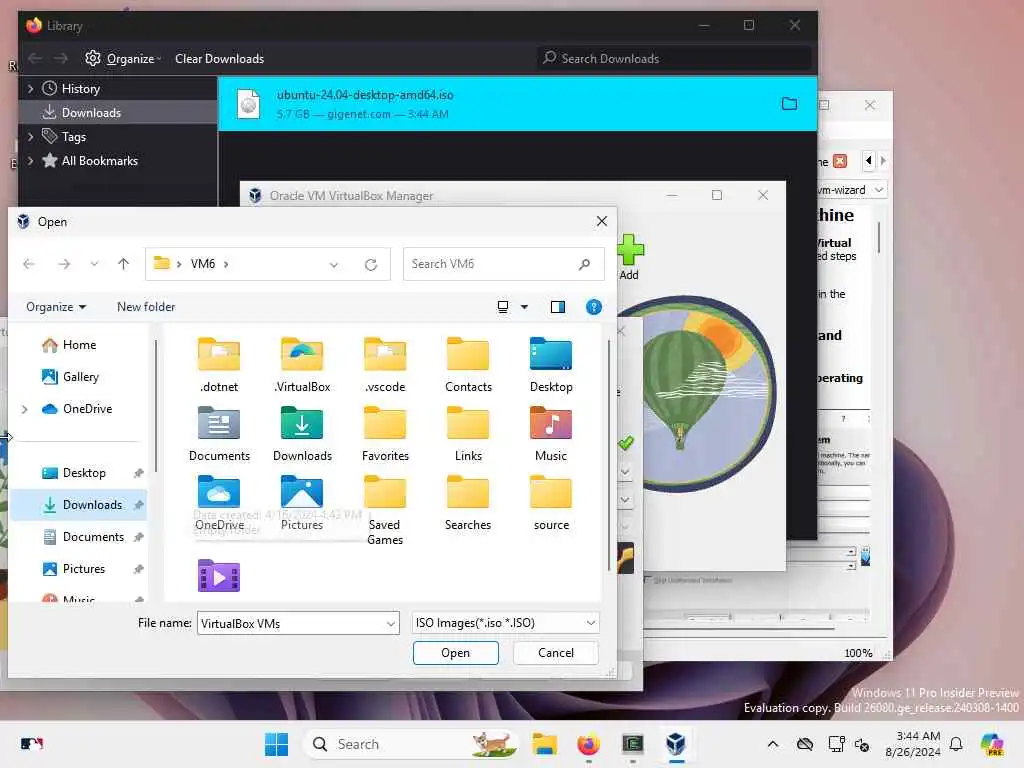The width and height of the screenshot is (1024, 768).
Task: Select the Saved Games folder
Action: pyautogui.click(x=385, y=511)
